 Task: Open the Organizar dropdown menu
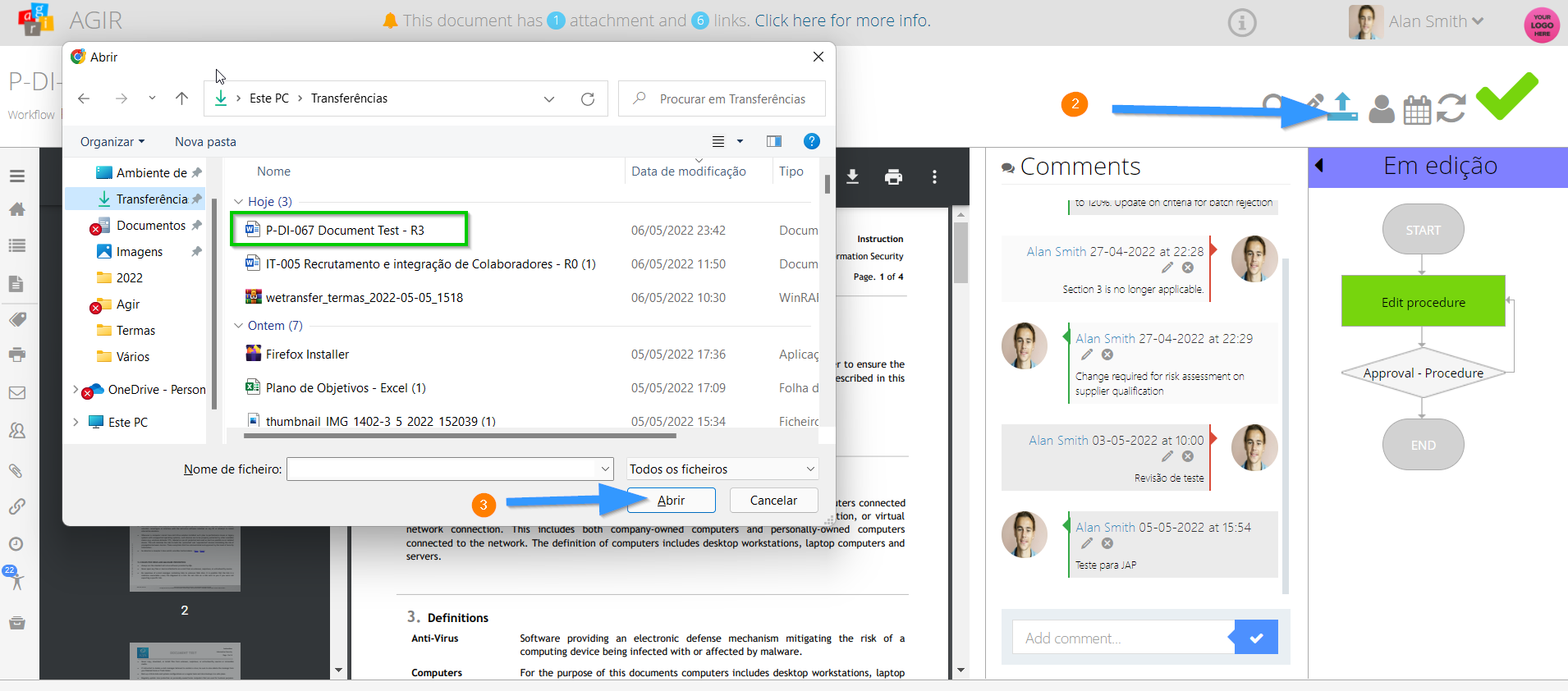pos(112,141)
